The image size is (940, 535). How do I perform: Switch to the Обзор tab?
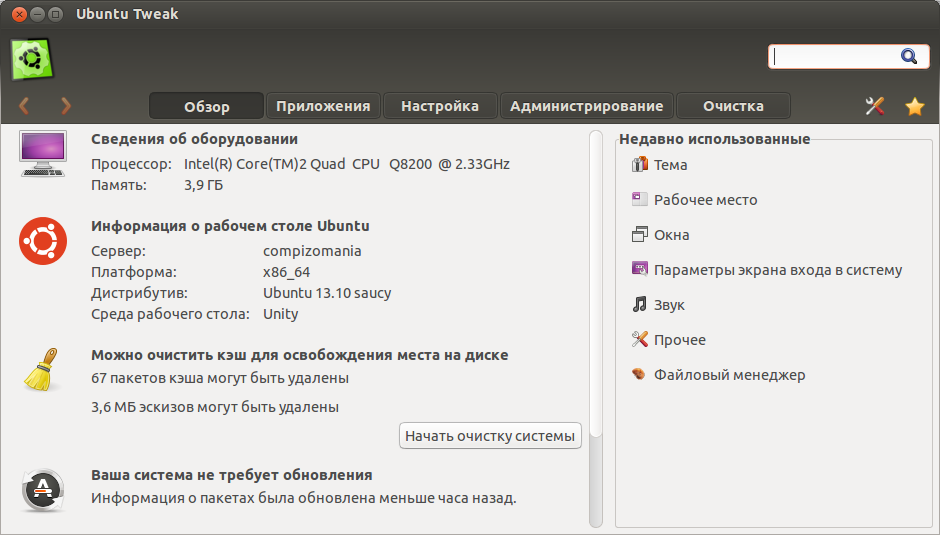tap(206, 106)
